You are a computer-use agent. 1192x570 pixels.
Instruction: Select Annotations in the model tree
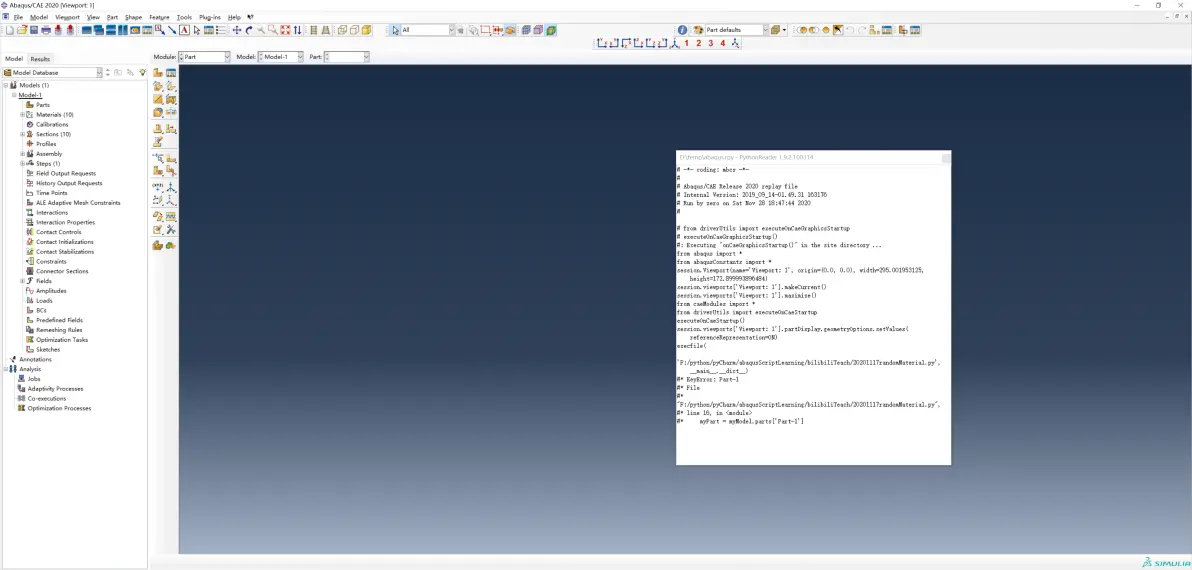35,359
